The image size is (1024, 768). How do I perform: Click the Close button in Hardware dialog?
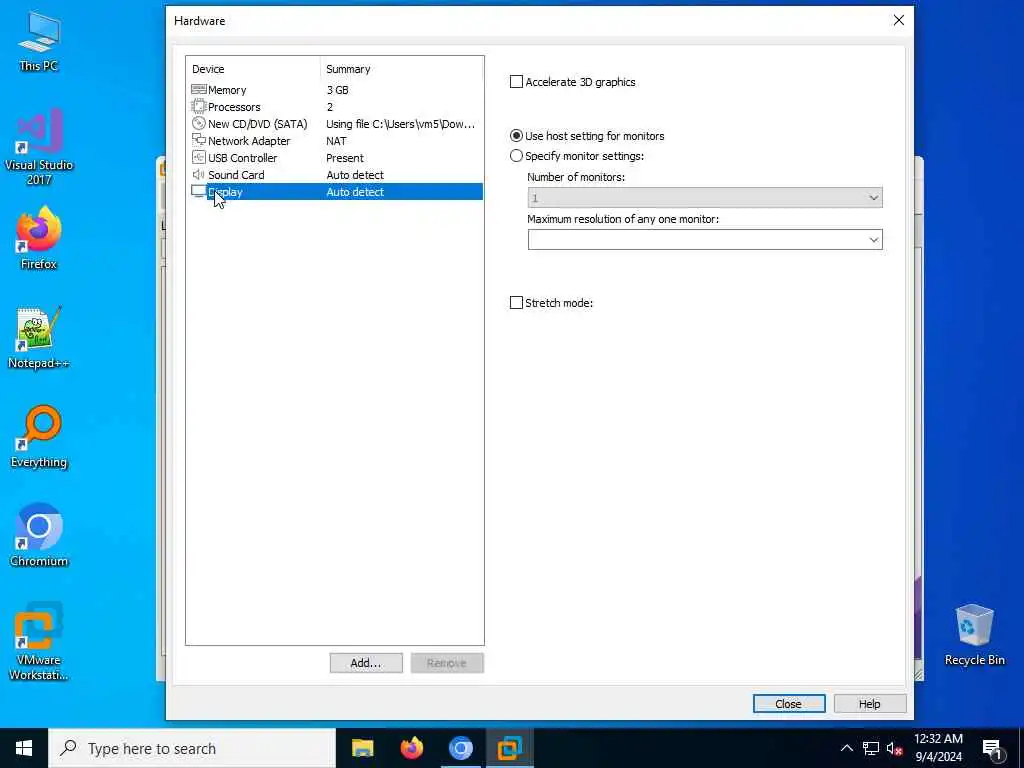tap(788, 703)
